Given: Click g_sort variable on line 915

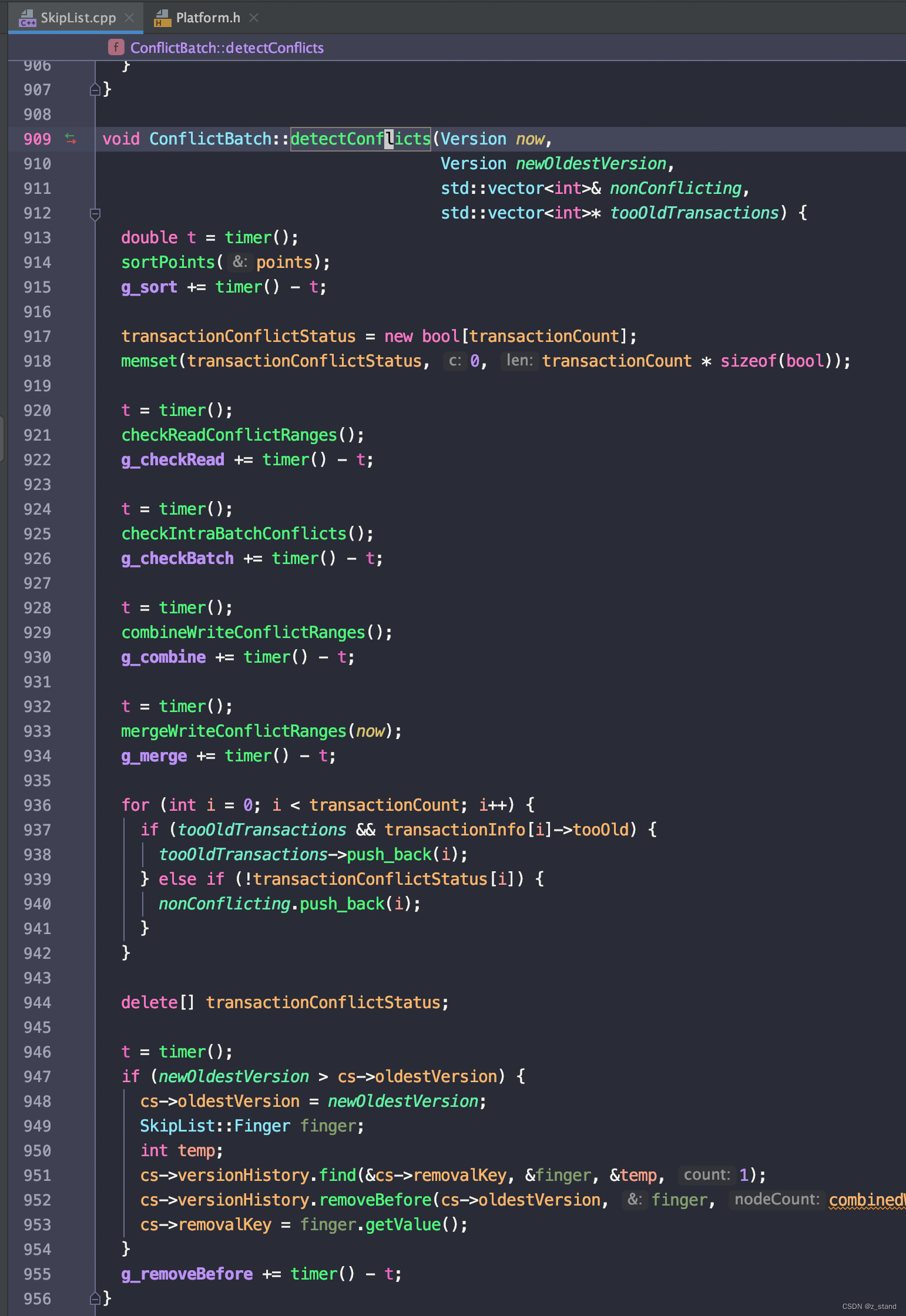Looking at the screenshot, I should coord(149,287).
